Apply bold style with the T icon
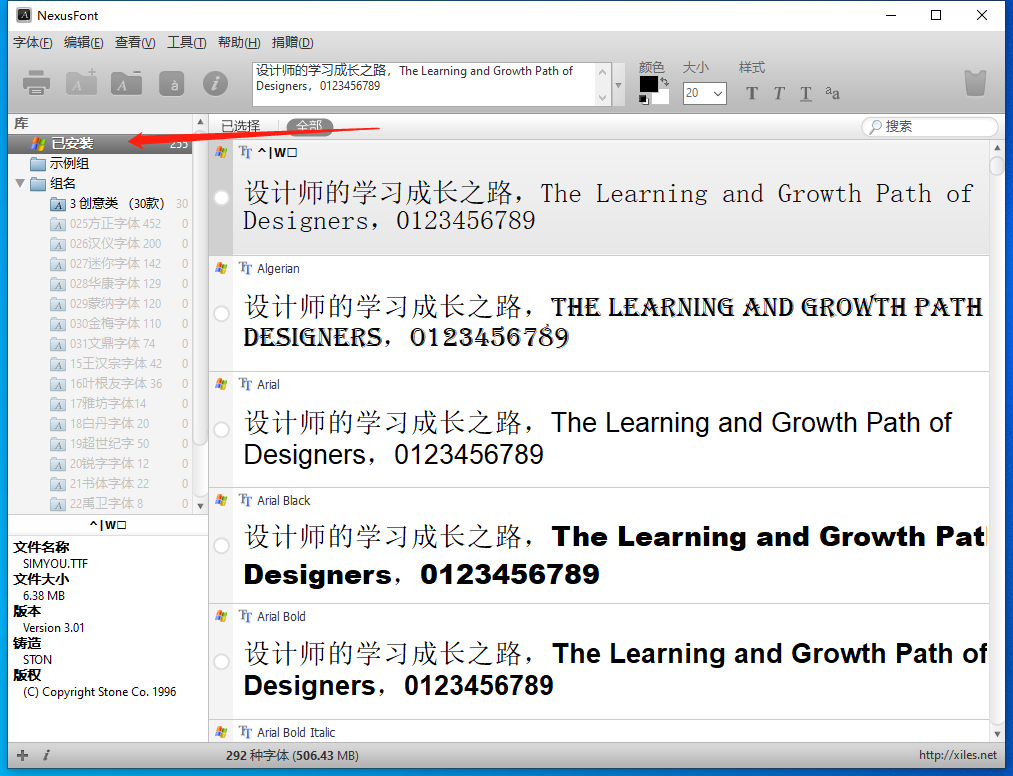 pos(752,94)
